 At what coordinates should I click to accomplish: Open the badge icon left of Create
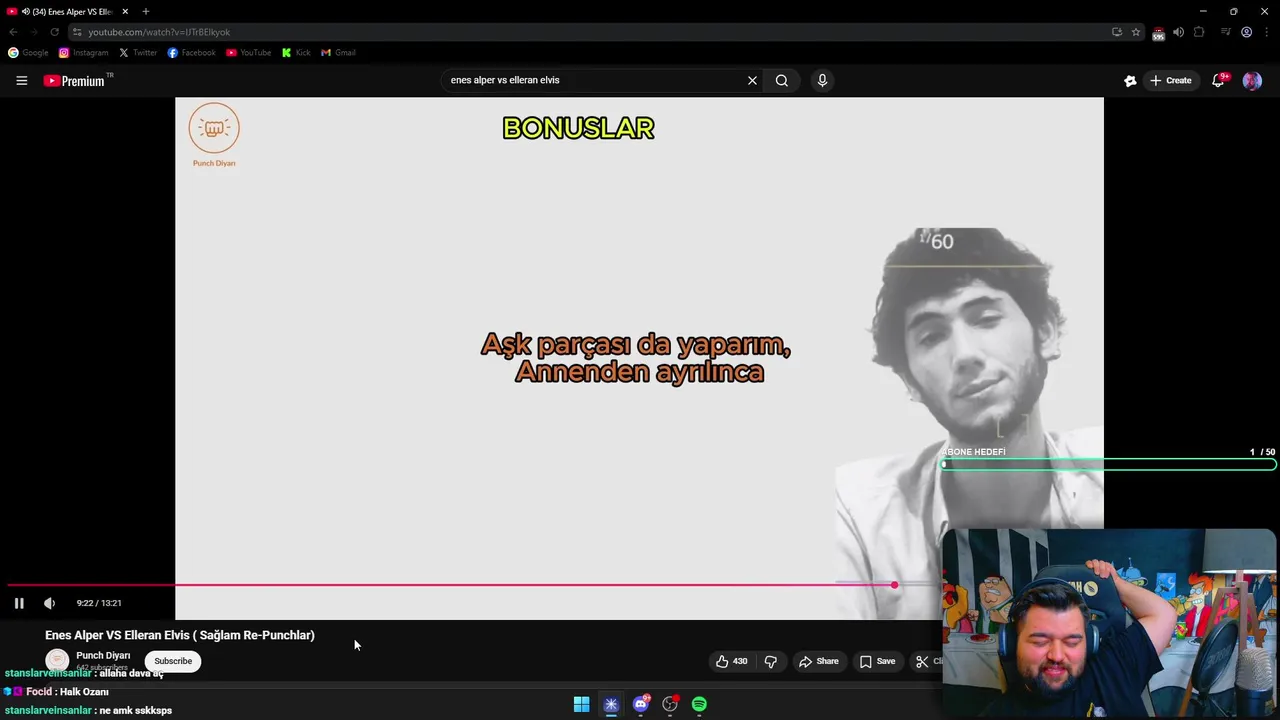point(1130,81)
